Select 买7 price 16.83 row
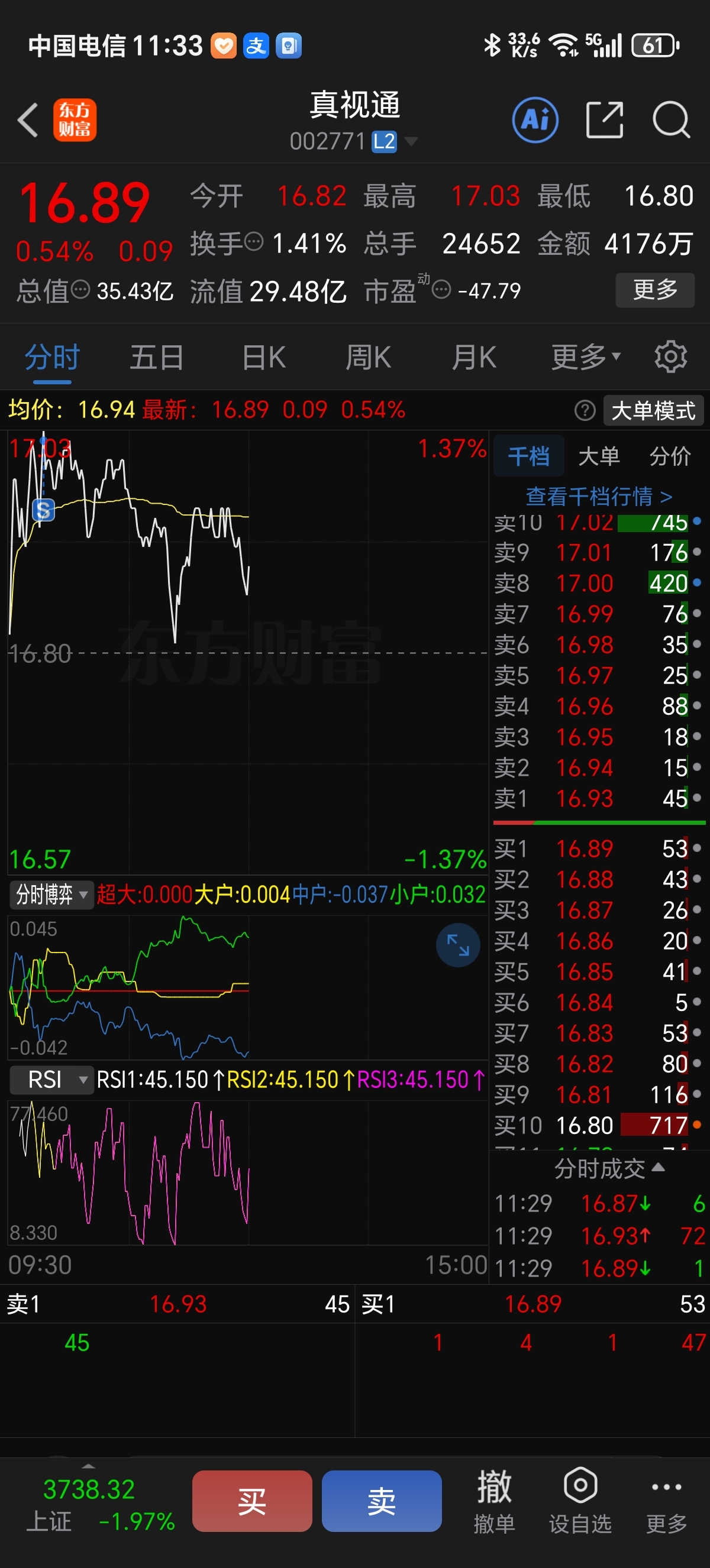Image resolution: width=710 pixels, height=1568 pixels. coord(599,1034)
